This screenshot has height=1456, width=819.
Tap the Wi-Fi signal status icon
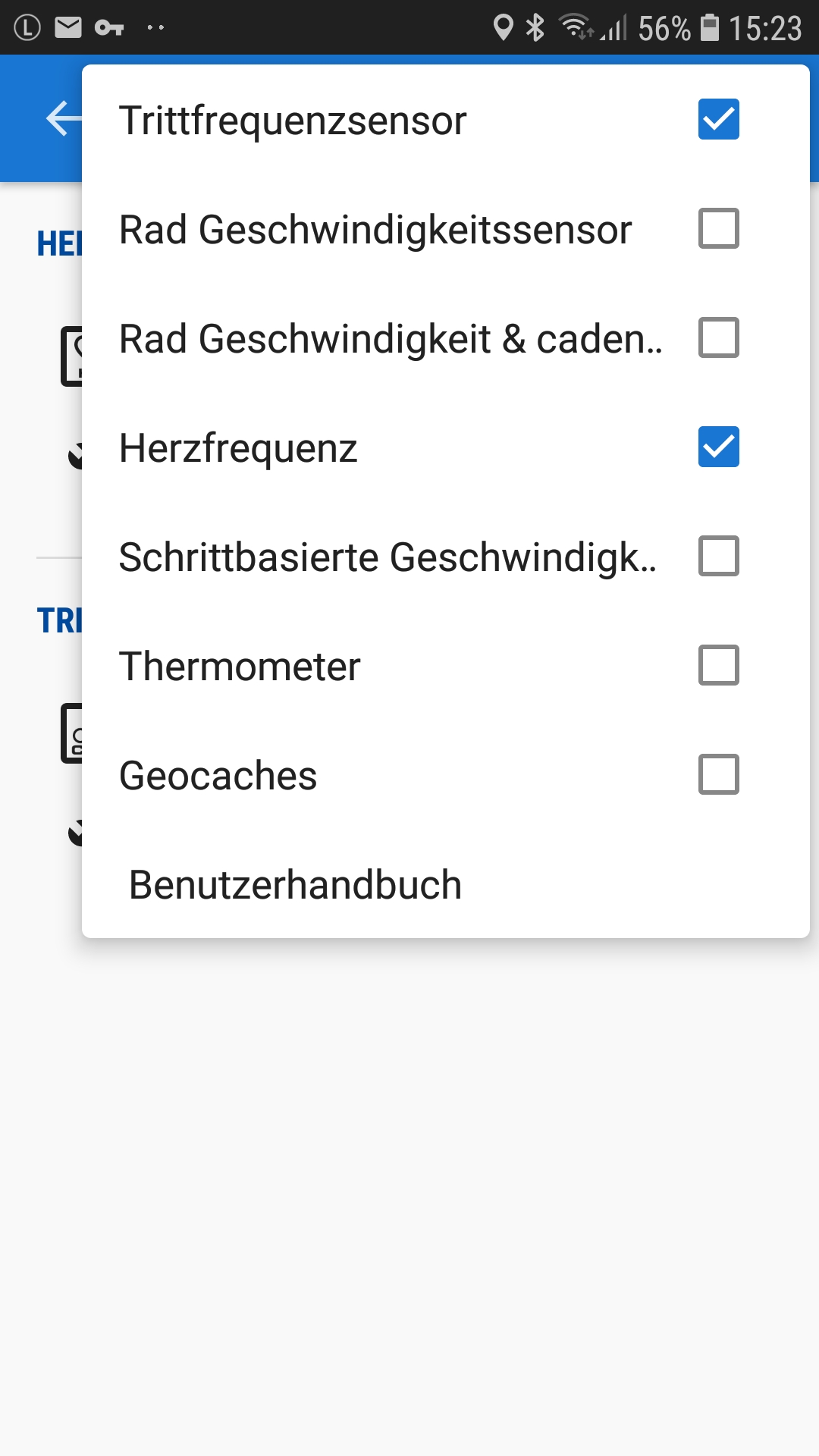tap(576, 27)
